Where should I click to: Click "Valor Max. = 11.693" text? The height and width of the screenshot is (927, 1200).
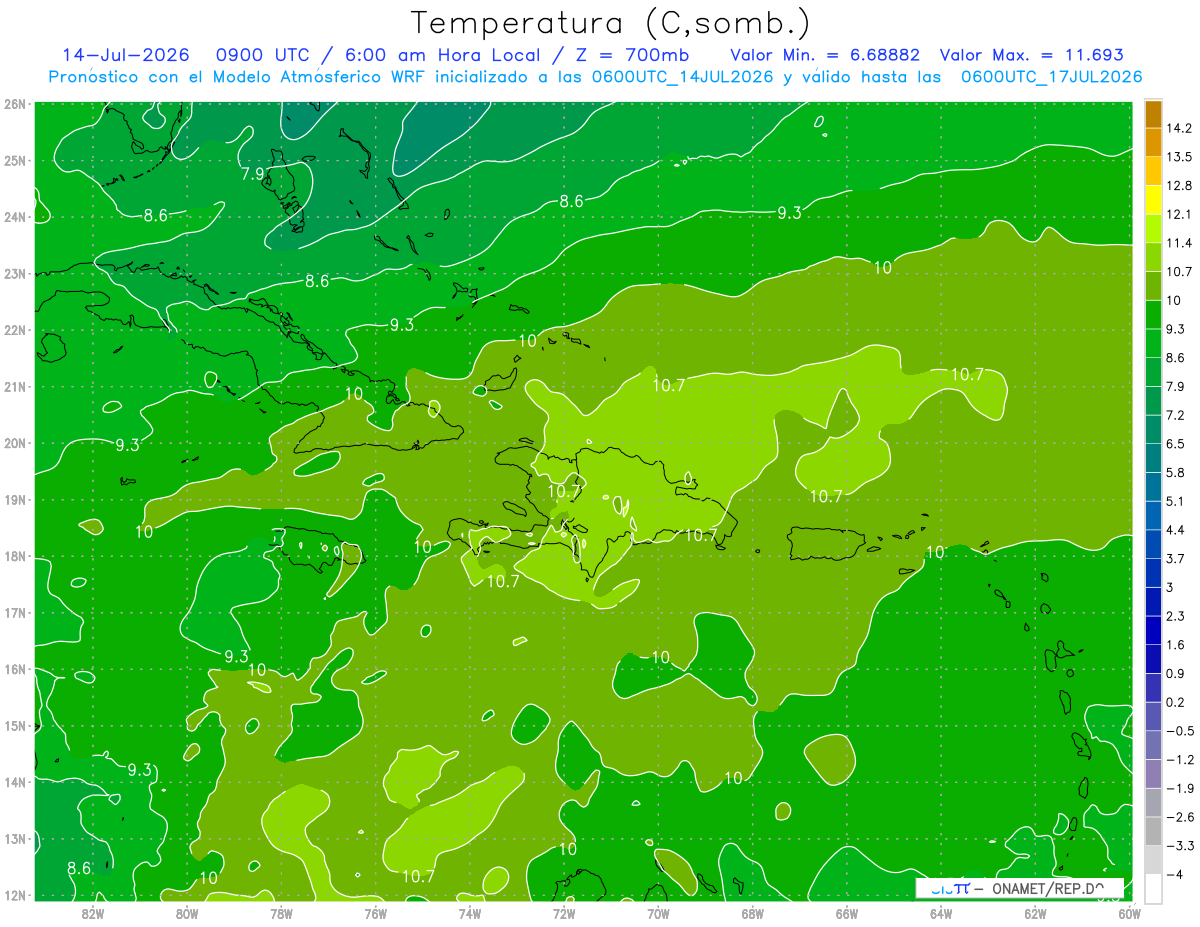pos(1032,56)
